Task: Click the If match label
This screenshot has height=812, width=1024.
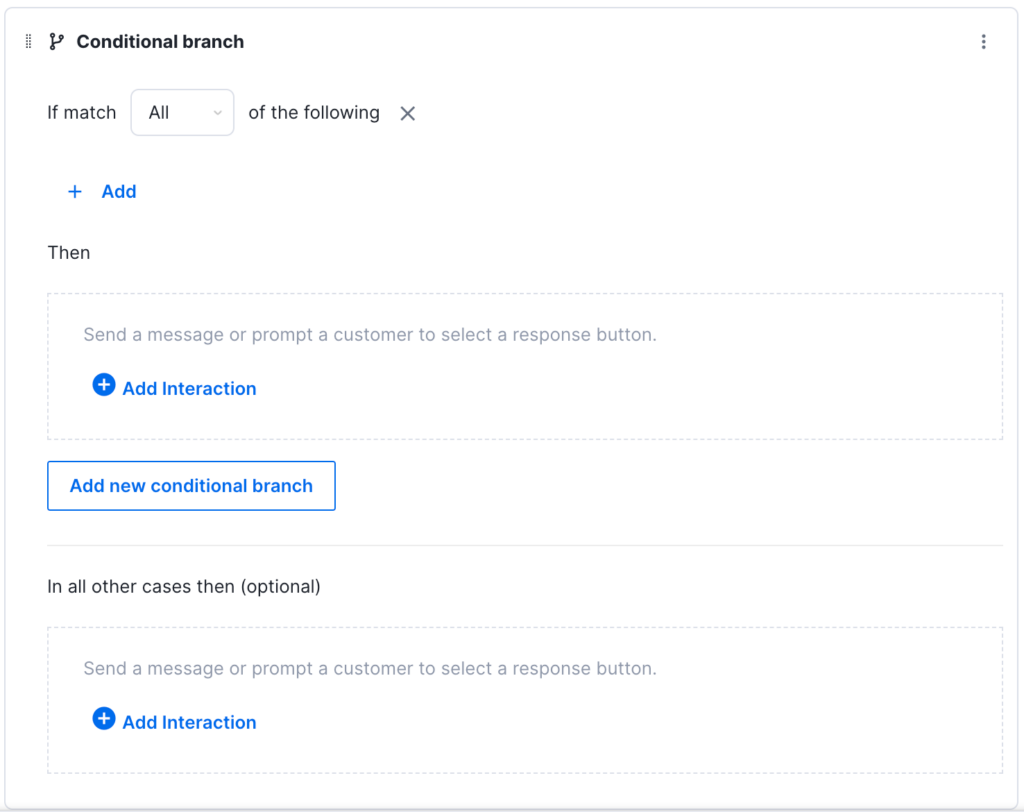Action: pos(82,113)
